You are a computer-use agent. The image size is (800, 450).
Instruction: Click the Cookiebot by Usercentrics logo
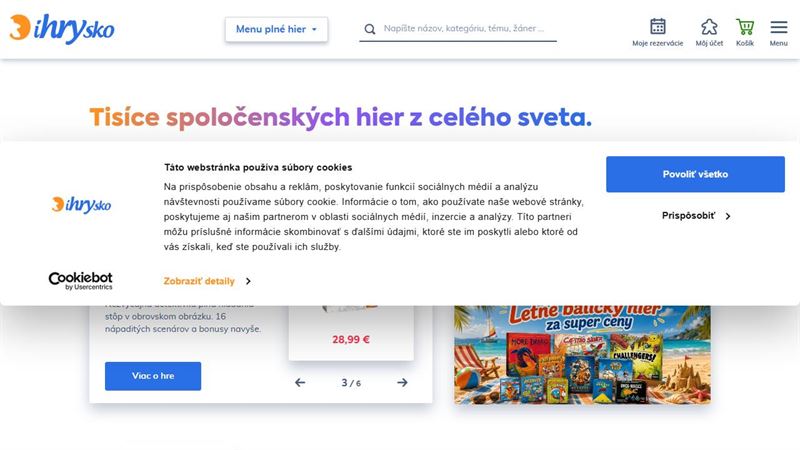tap(81, 281)
